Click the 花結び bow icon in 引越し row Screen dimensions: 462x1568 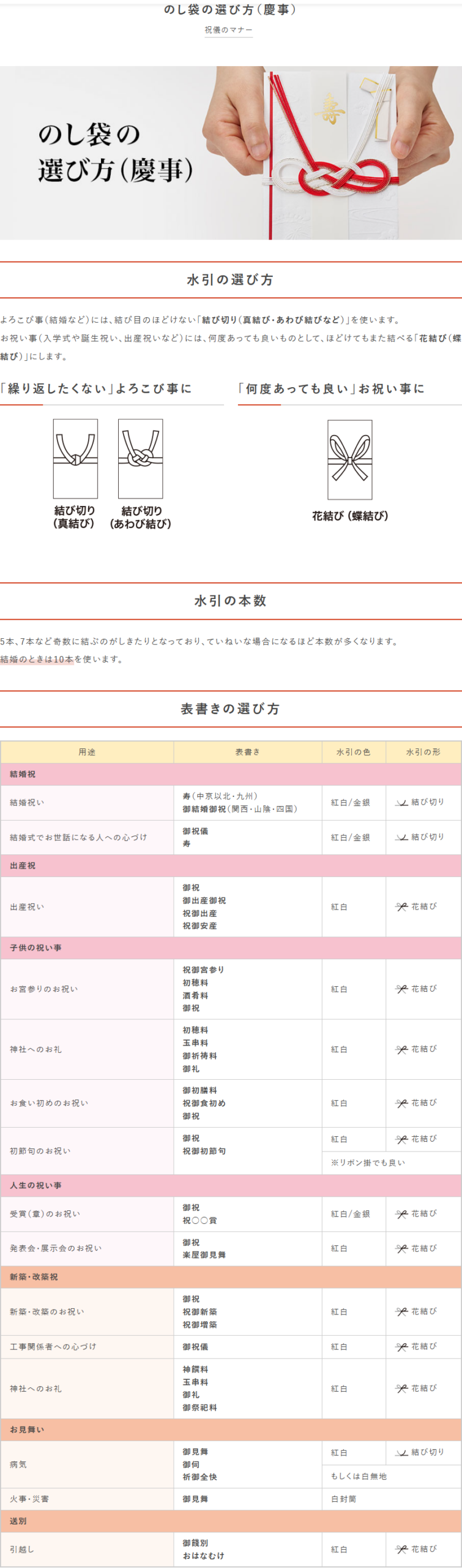point(401,1550)
